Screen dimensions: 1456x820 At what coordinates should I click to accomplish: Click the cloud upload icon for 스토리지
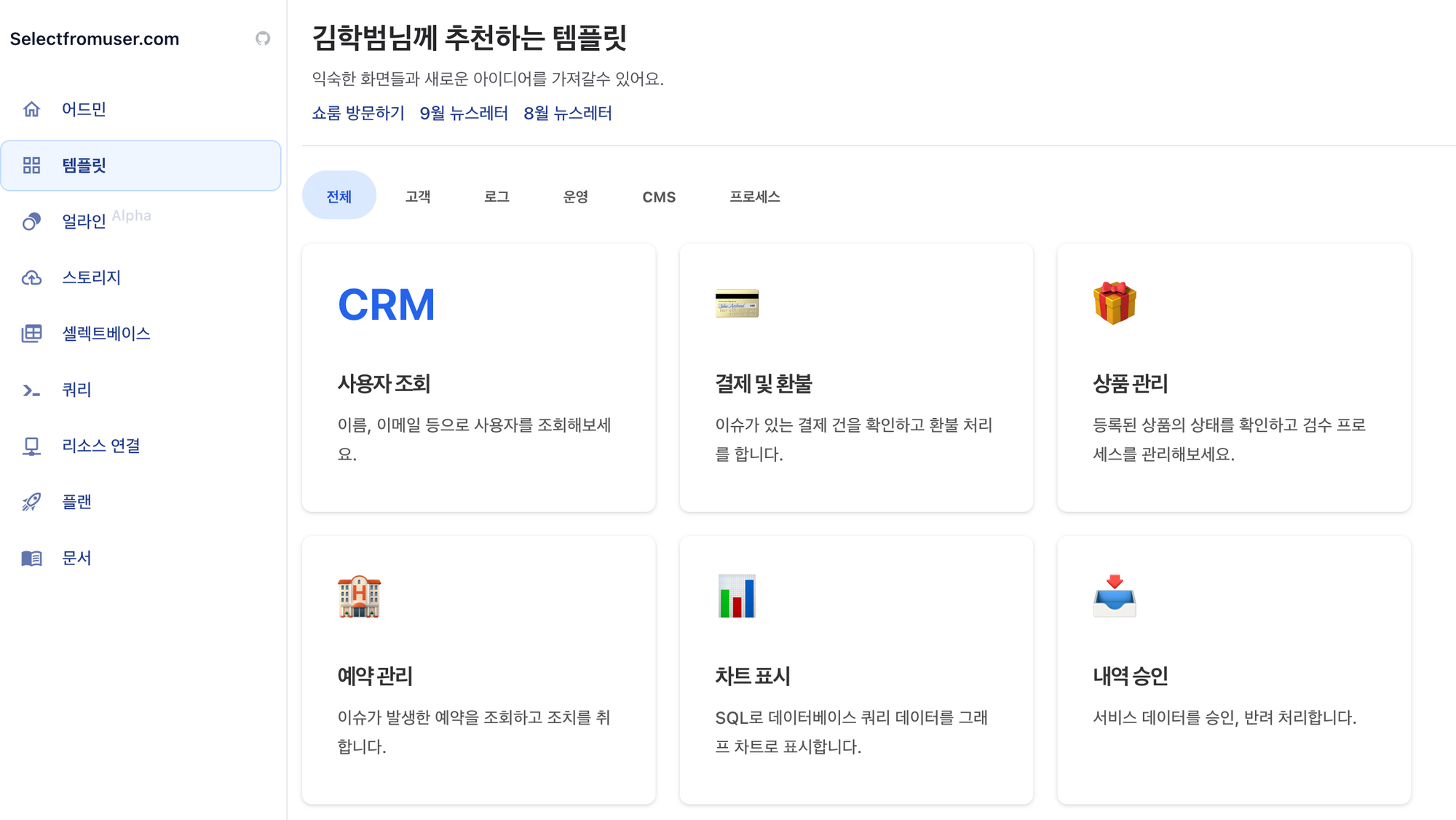point(31,277)
